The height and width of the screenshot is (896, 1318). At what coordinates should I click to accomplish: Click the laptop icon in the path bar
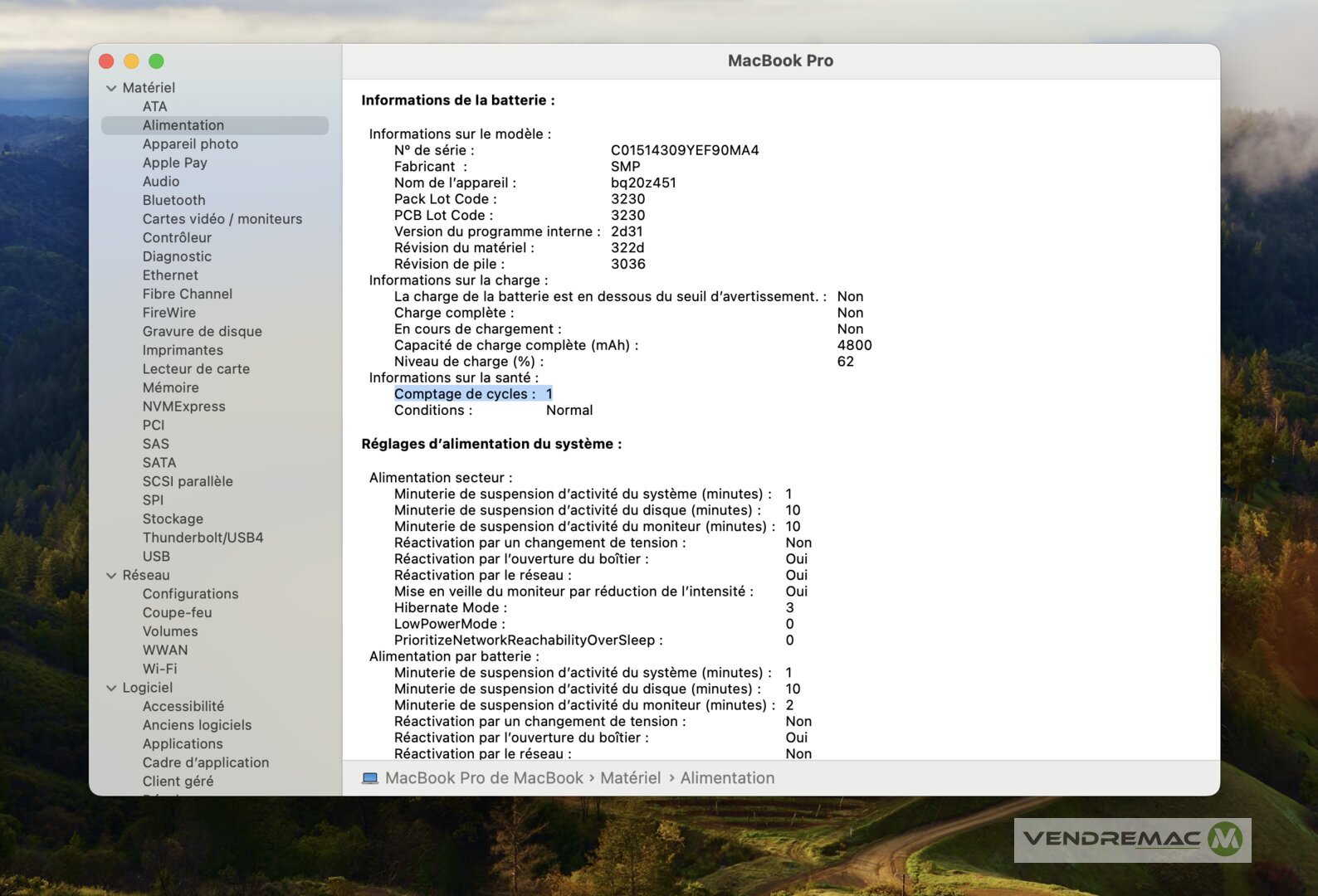coord(370,778)
